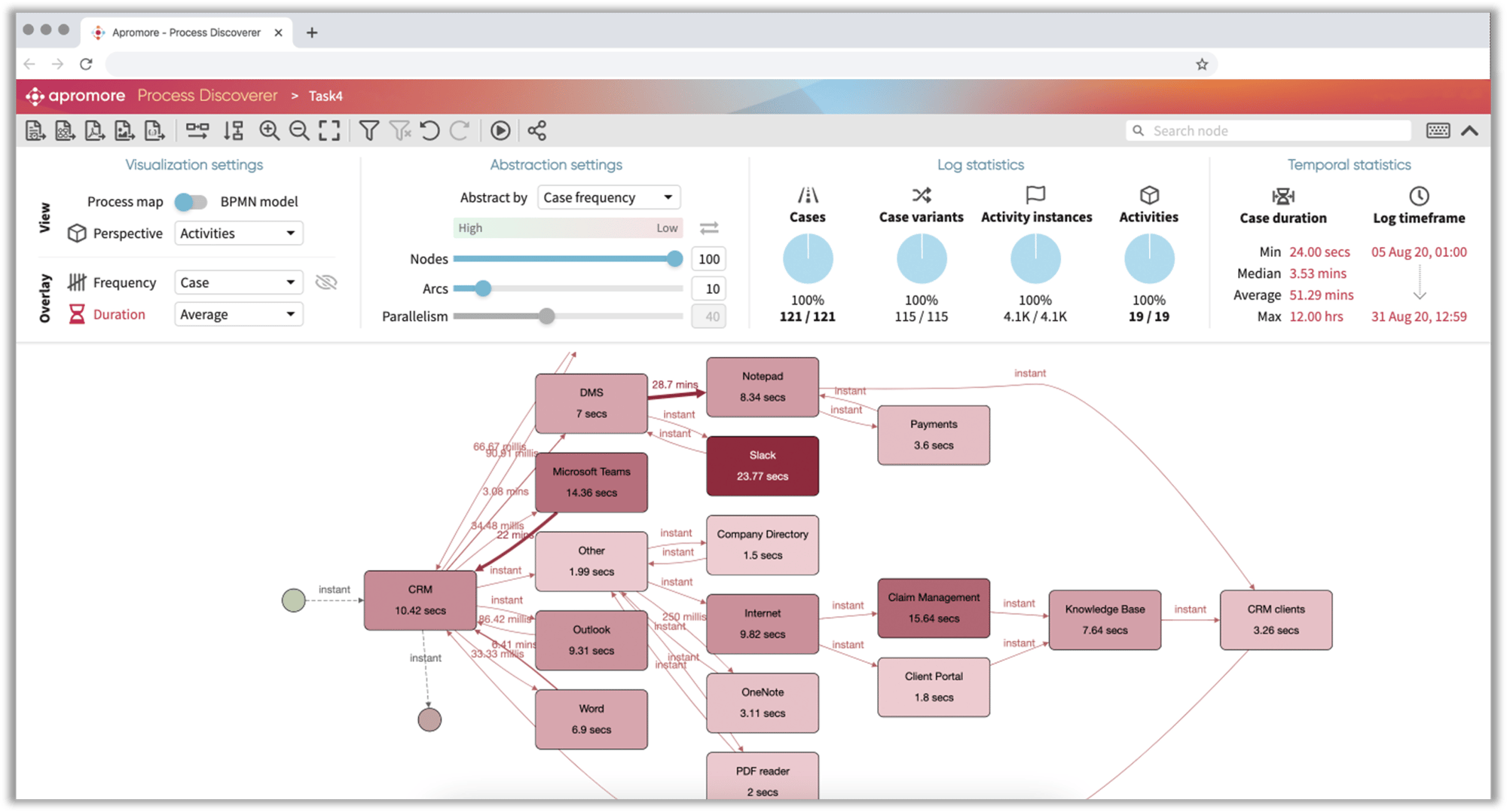This screenshot has width=1507, height=812.
Task: Invert the High-Low ordering swap arrows
Action: point(709,227)
